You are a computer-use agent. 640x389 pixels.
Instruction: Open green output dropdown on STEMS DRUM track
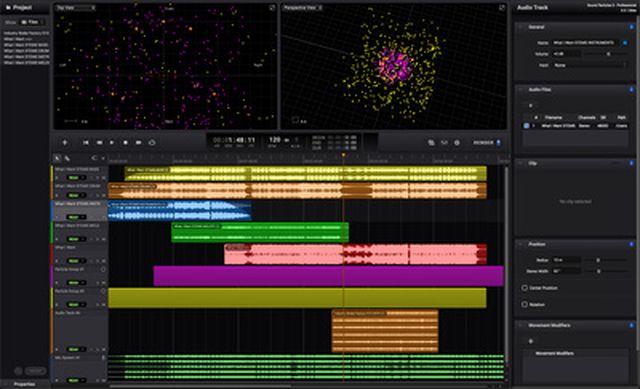(x=76, y=195)
